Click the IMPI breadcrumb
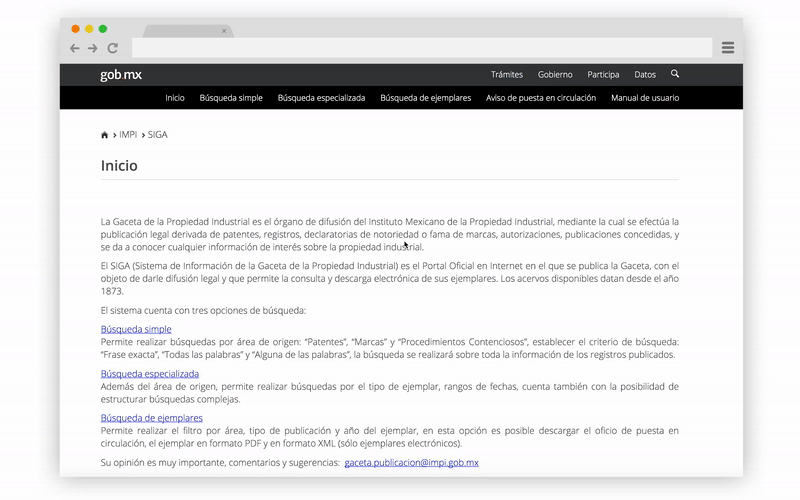The width and height of the screenshot is (800, 500). click(x=128, y=135)
